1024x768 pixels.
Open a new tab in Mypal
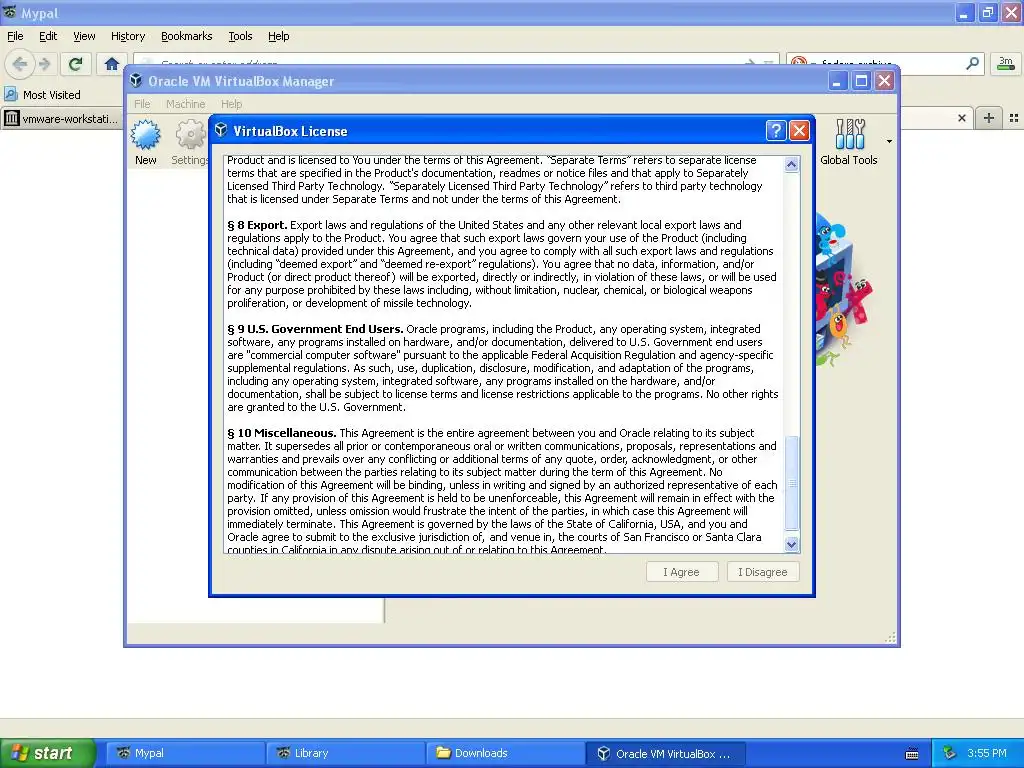click(989, 118)
